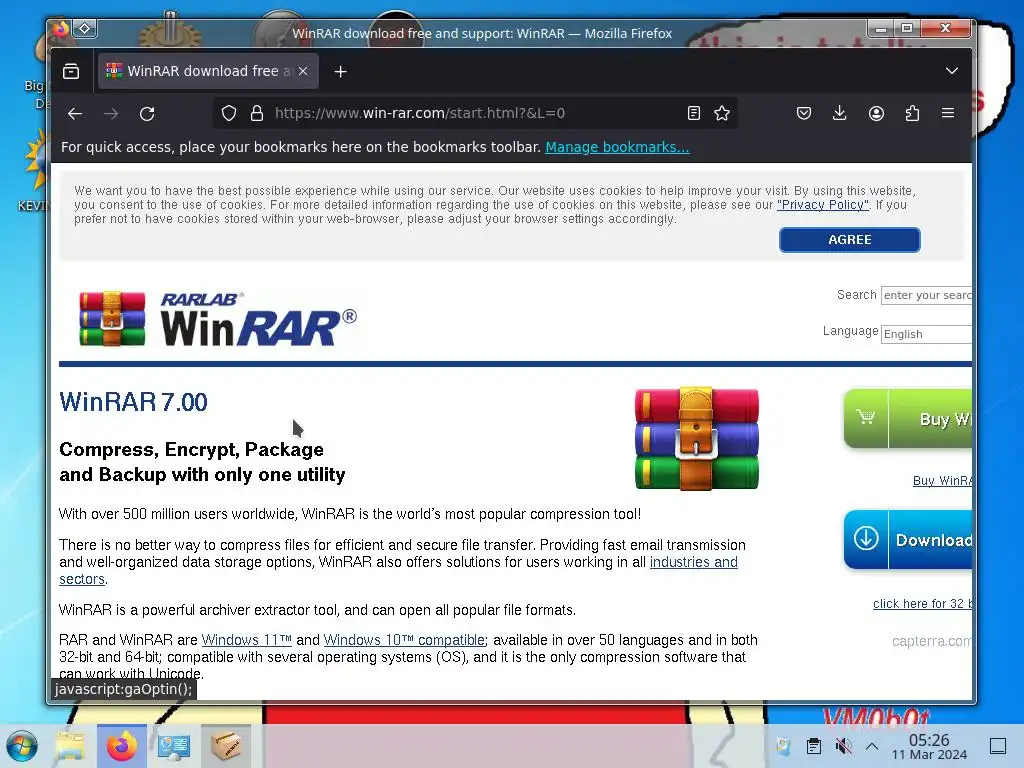Open a new tab with plus button
Image resolution: width=1024 pixels, height=768 pixels.
coord(340,72)
